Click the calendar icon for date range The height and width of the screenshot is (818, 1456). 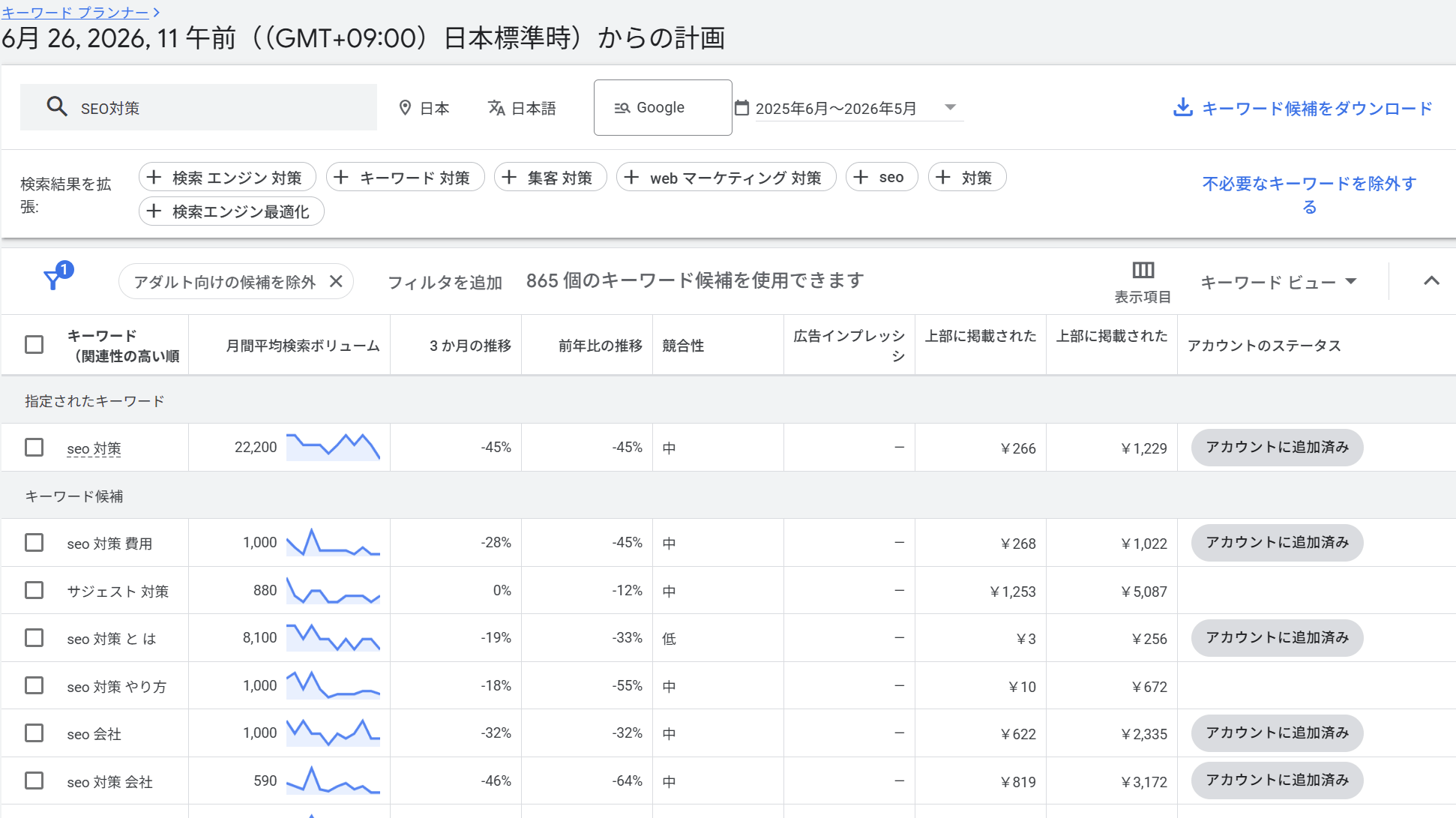coord(741,108)
